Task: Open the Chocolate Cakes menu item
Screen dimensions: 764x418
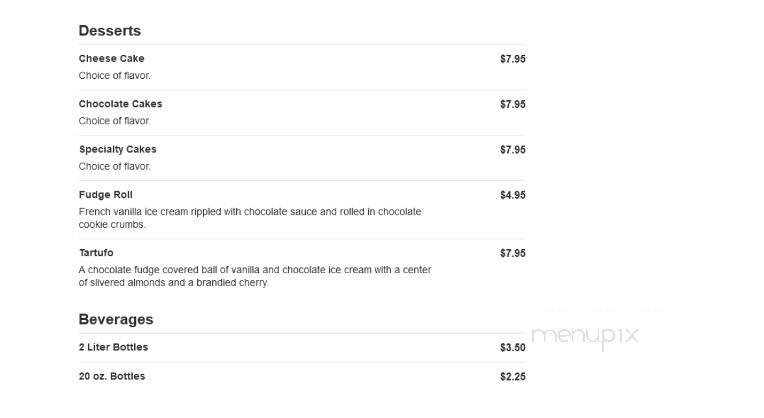Action: click(x=120, y=104)
